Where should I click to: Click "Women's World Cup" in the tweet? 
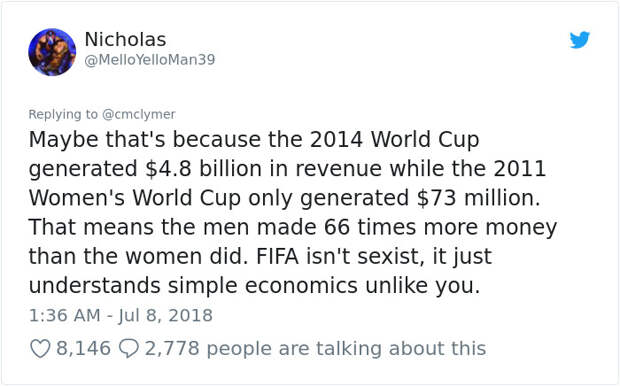134,198
